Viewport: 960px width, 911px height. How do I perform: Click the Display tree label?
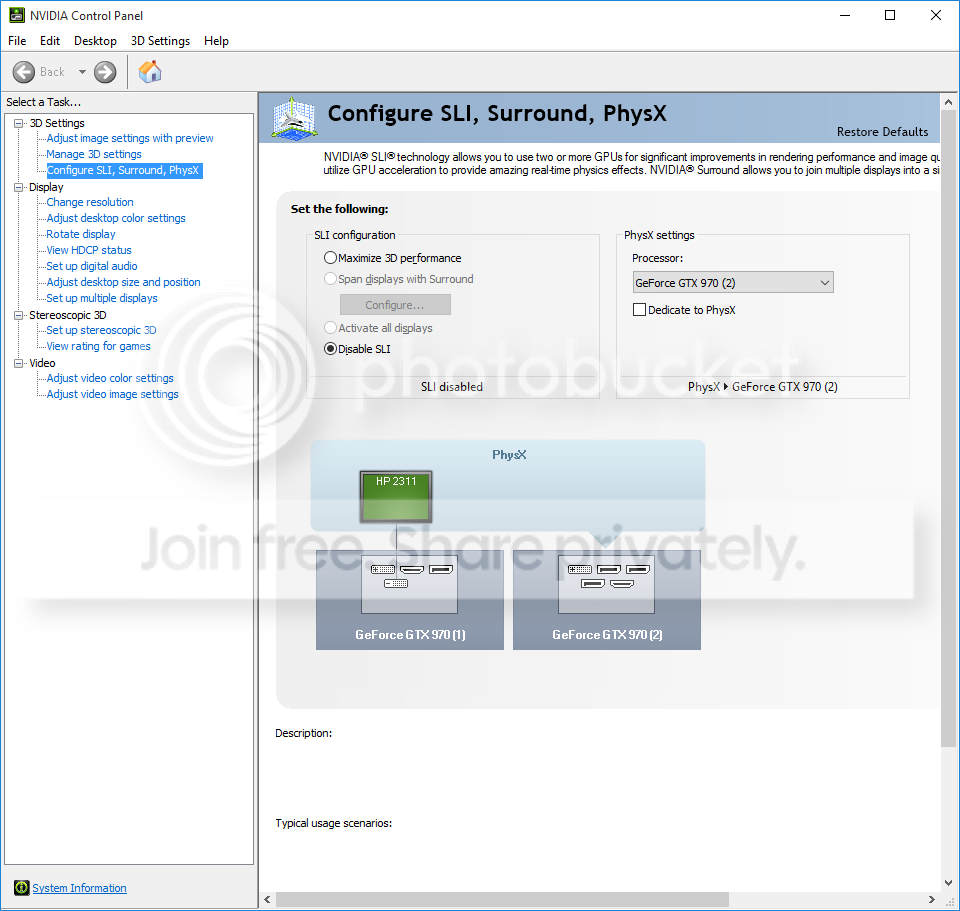tap(46, 187)
